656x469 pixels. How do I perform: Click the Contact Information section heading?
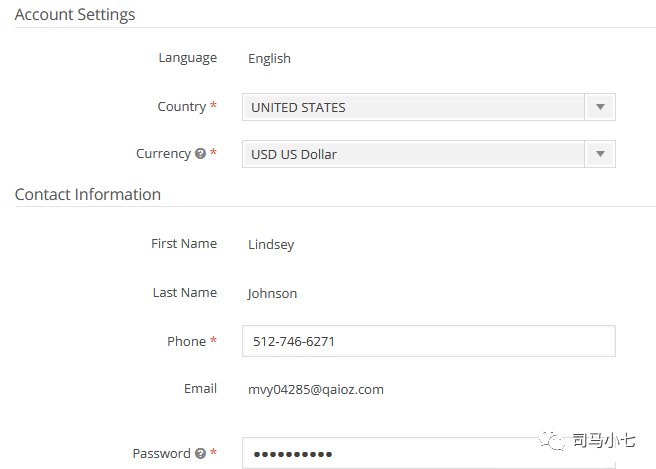click(x=88, y=195)
